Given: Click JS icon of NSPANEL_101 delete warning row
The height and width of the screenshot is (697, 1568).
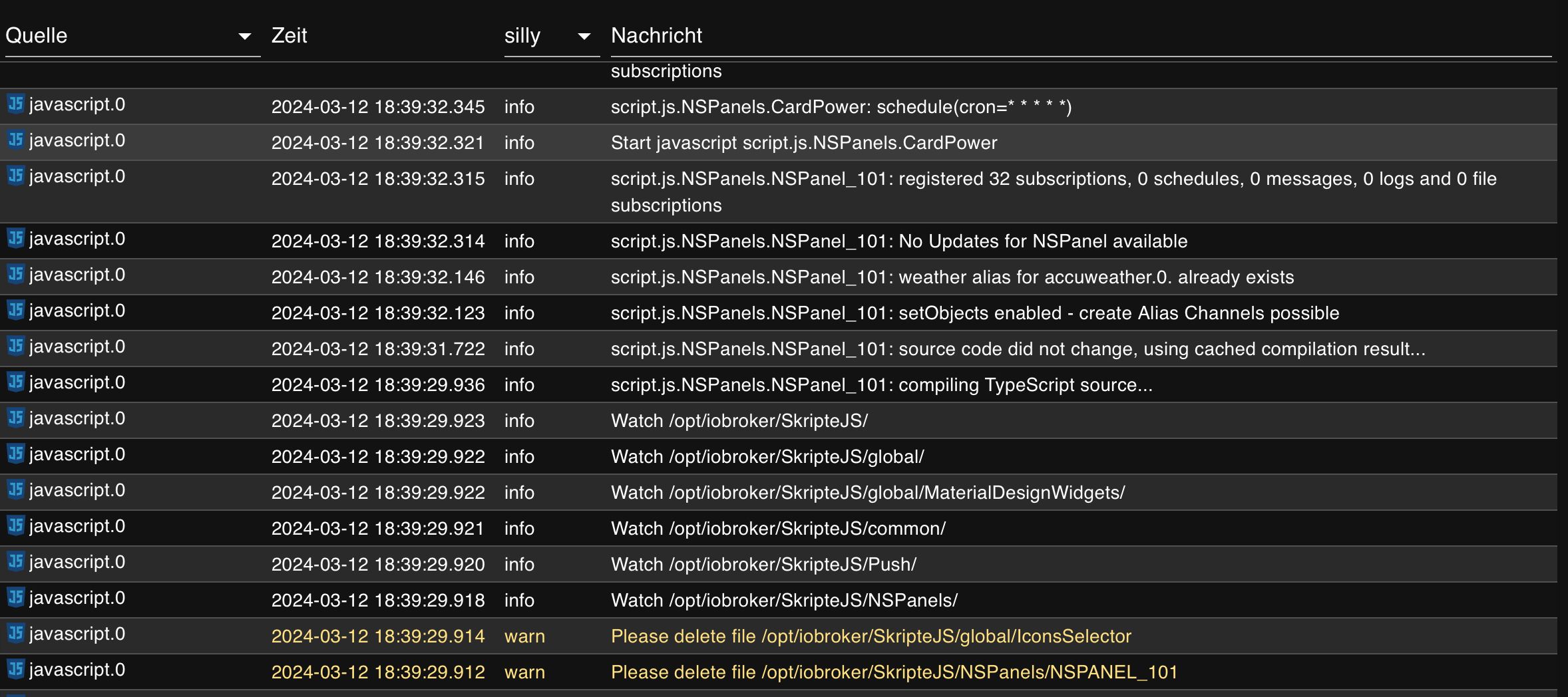Looking at the screenshot, I should point(15,670).
